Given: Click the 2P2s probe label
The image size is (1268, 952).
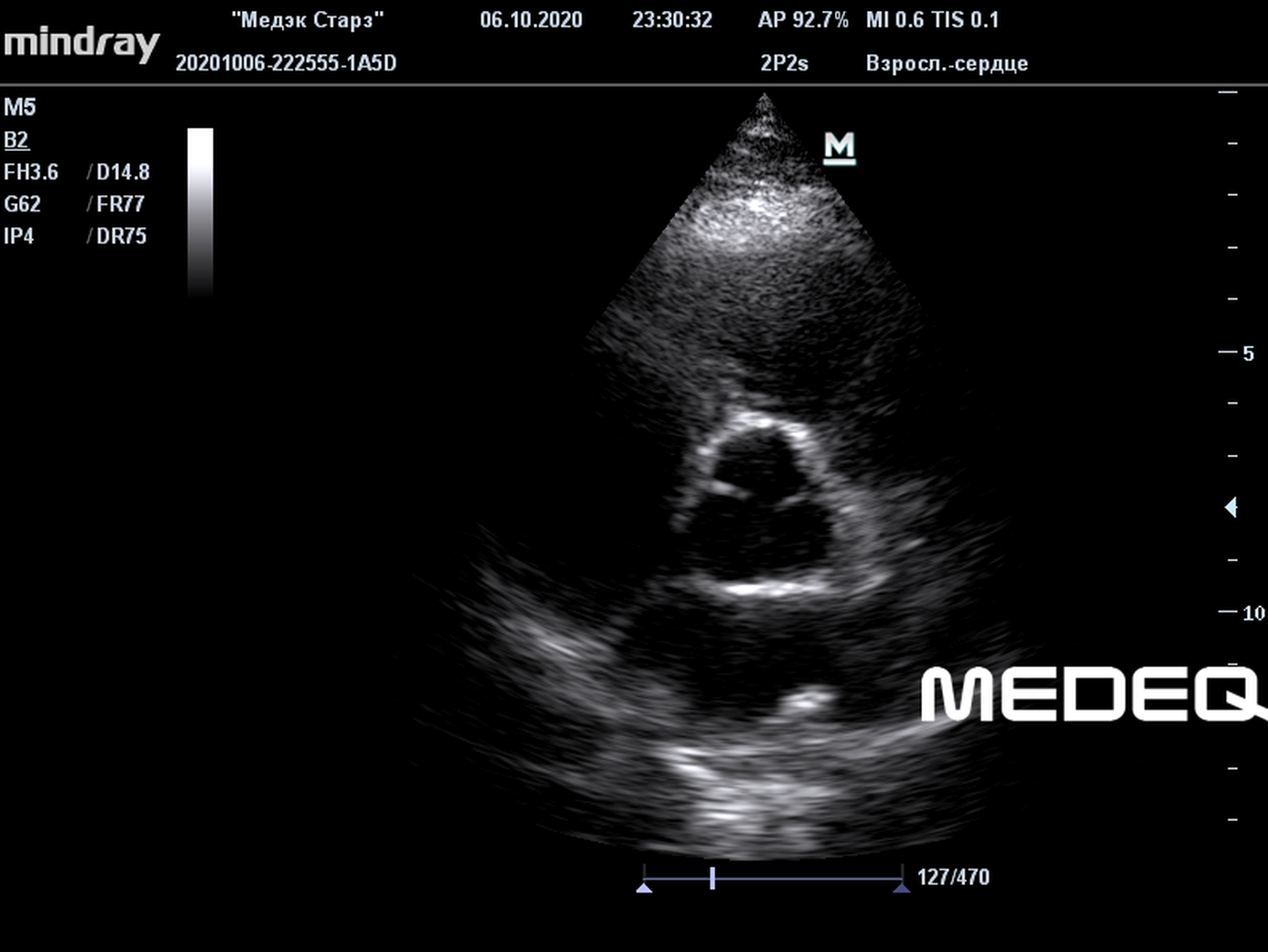Looking at the screenshot, I should [784, 63].
